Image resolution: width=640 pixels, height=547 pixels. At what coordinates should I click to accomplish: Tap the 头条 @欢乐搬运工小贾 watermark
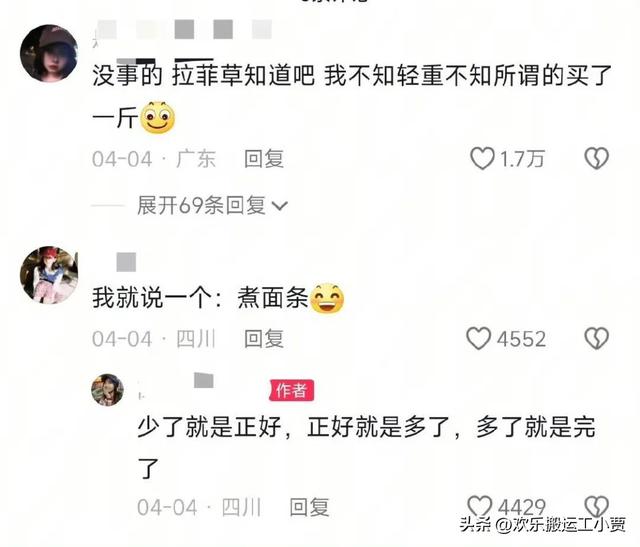click(x=543, y=525)
